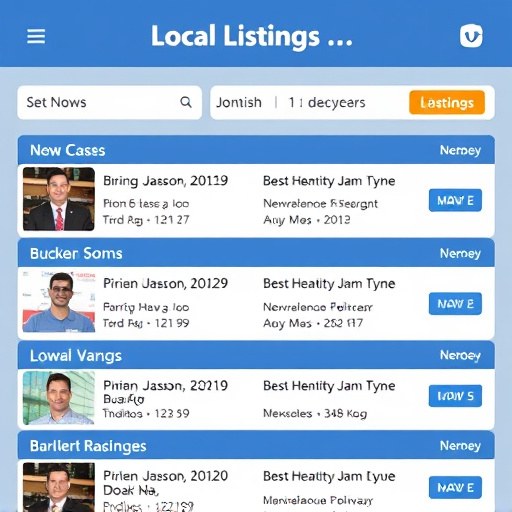Open Nemey link in Barllert Rasinges header
Screen dimensions: 512x512
pyautogui.click(x=460, y=446)
